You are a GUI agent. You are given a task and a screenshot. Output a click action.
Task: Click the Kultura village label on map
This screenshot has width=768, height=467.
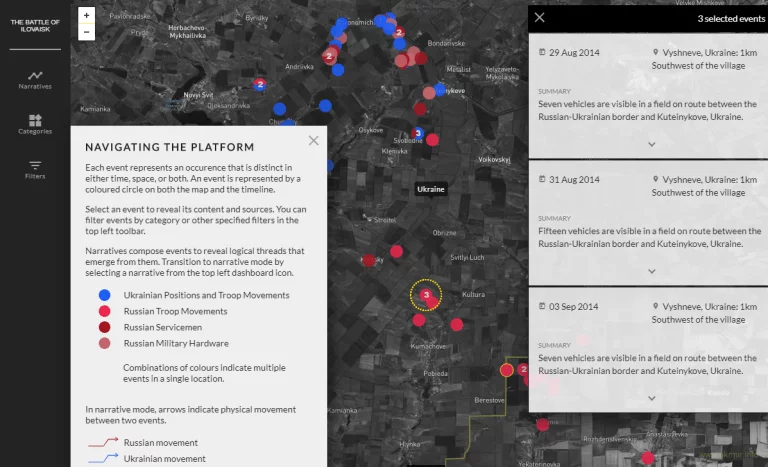473,295
